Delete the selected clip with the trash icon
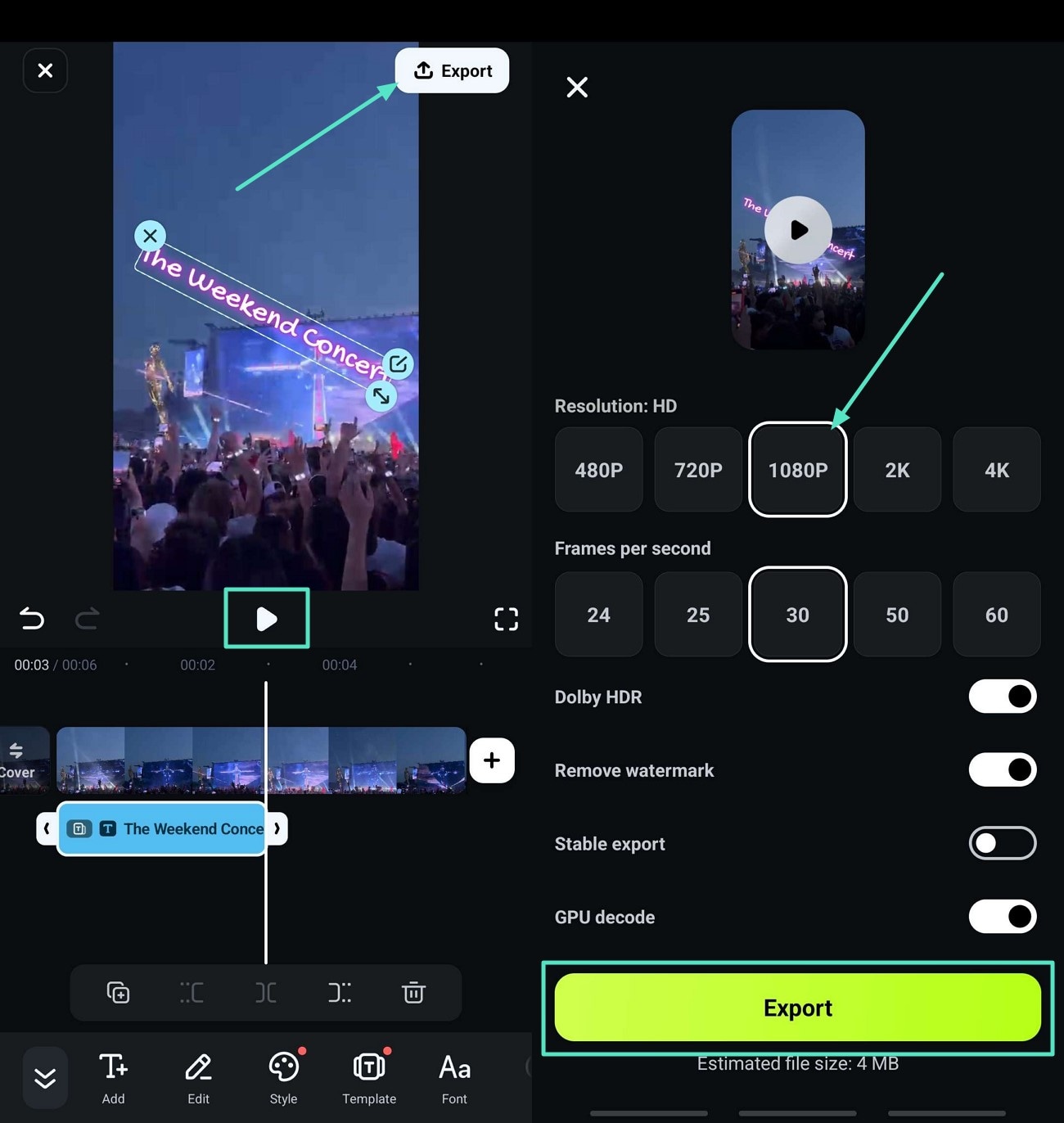The image size is (1064, 1123). click(x=413, y=993)
